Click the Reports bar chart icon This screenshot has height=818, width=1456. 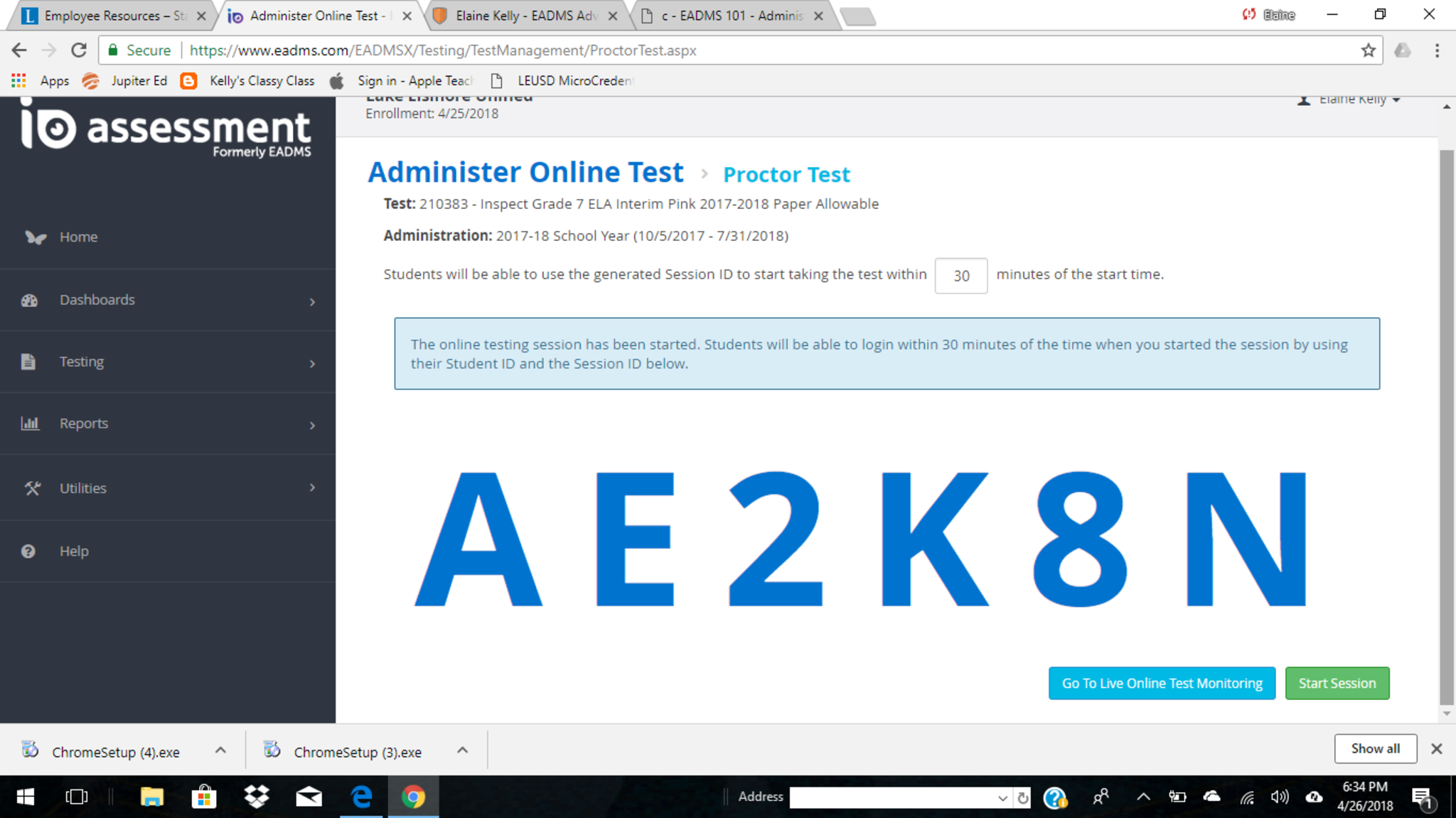(30, 424)
